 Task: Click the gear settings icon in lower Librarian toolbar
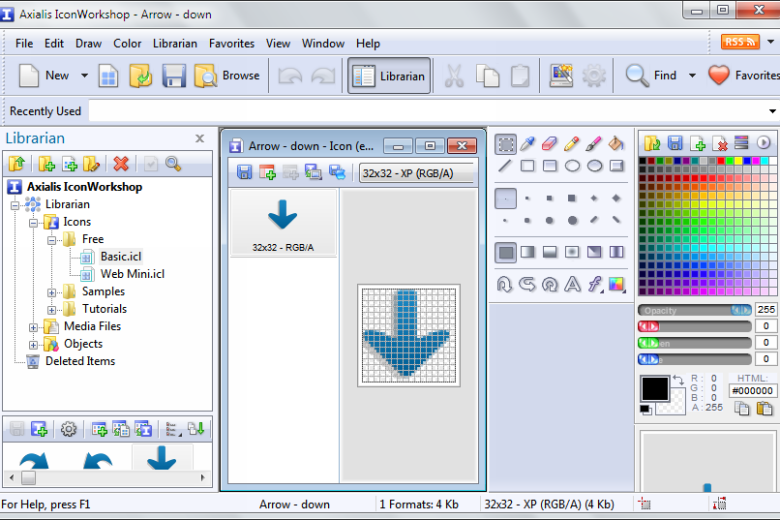[x=69, y=429]
